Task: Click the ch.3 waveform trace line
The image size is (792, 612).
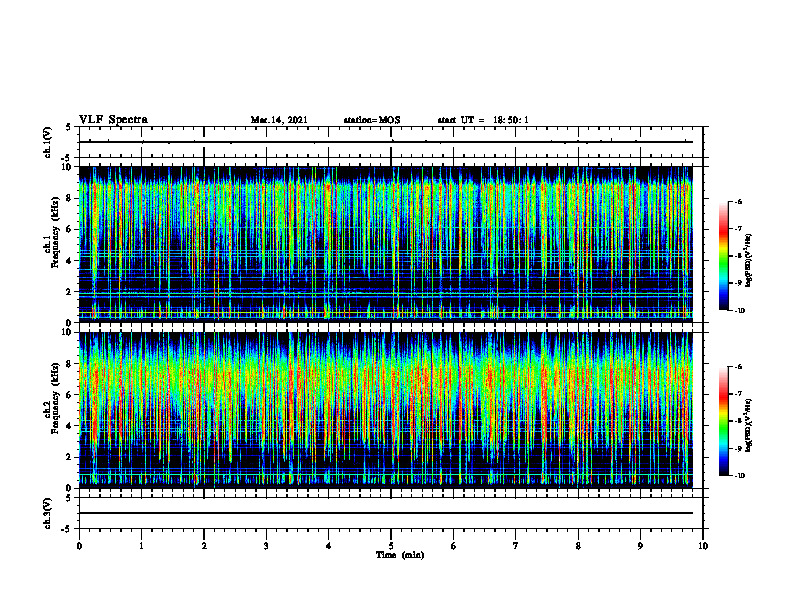Action: (x=386, y=513)
